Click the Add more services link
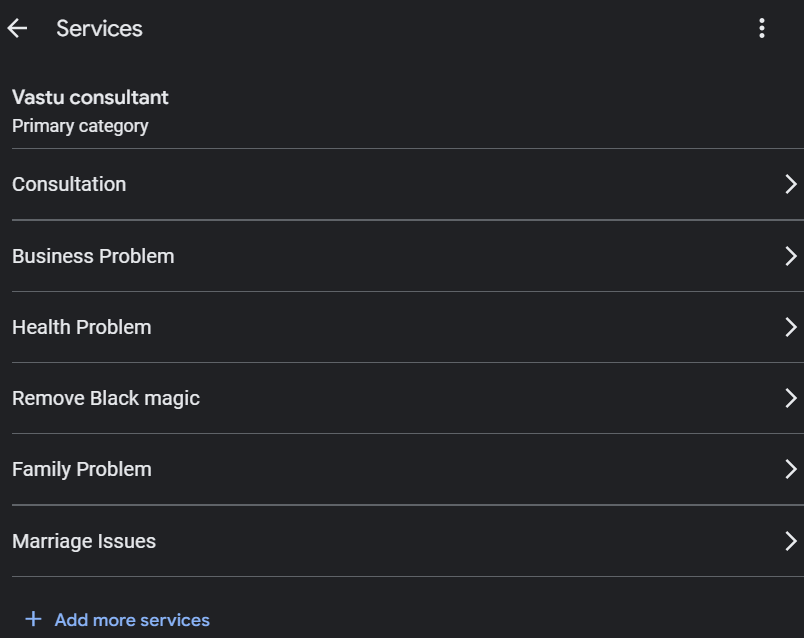804x638 pixels. (132, 620)
